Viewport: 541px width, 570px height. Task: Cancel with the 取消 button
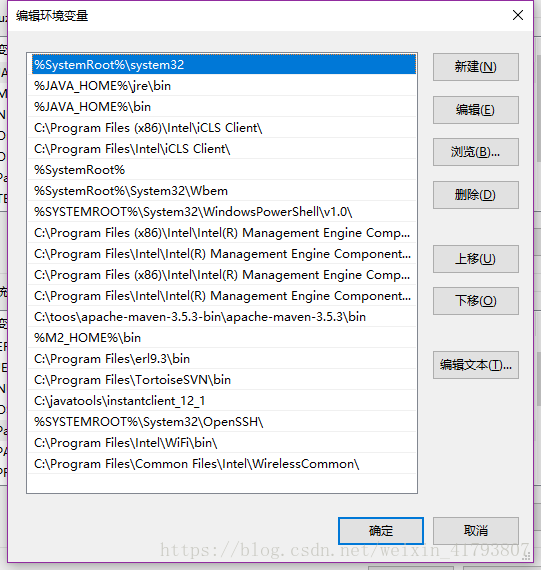476,531
